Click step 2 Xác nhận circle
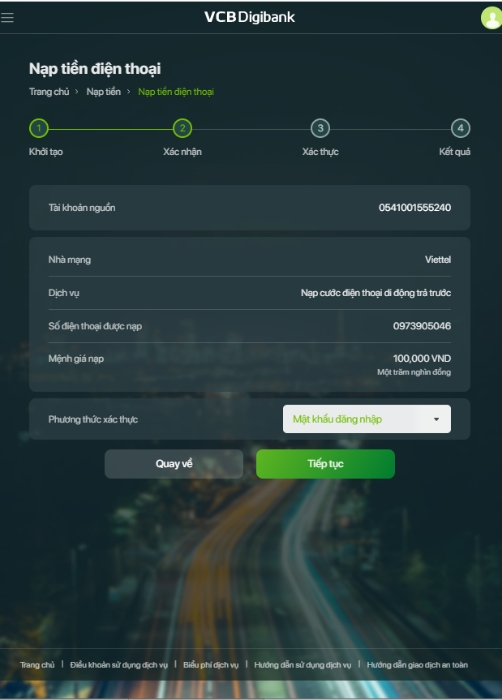 182,129
